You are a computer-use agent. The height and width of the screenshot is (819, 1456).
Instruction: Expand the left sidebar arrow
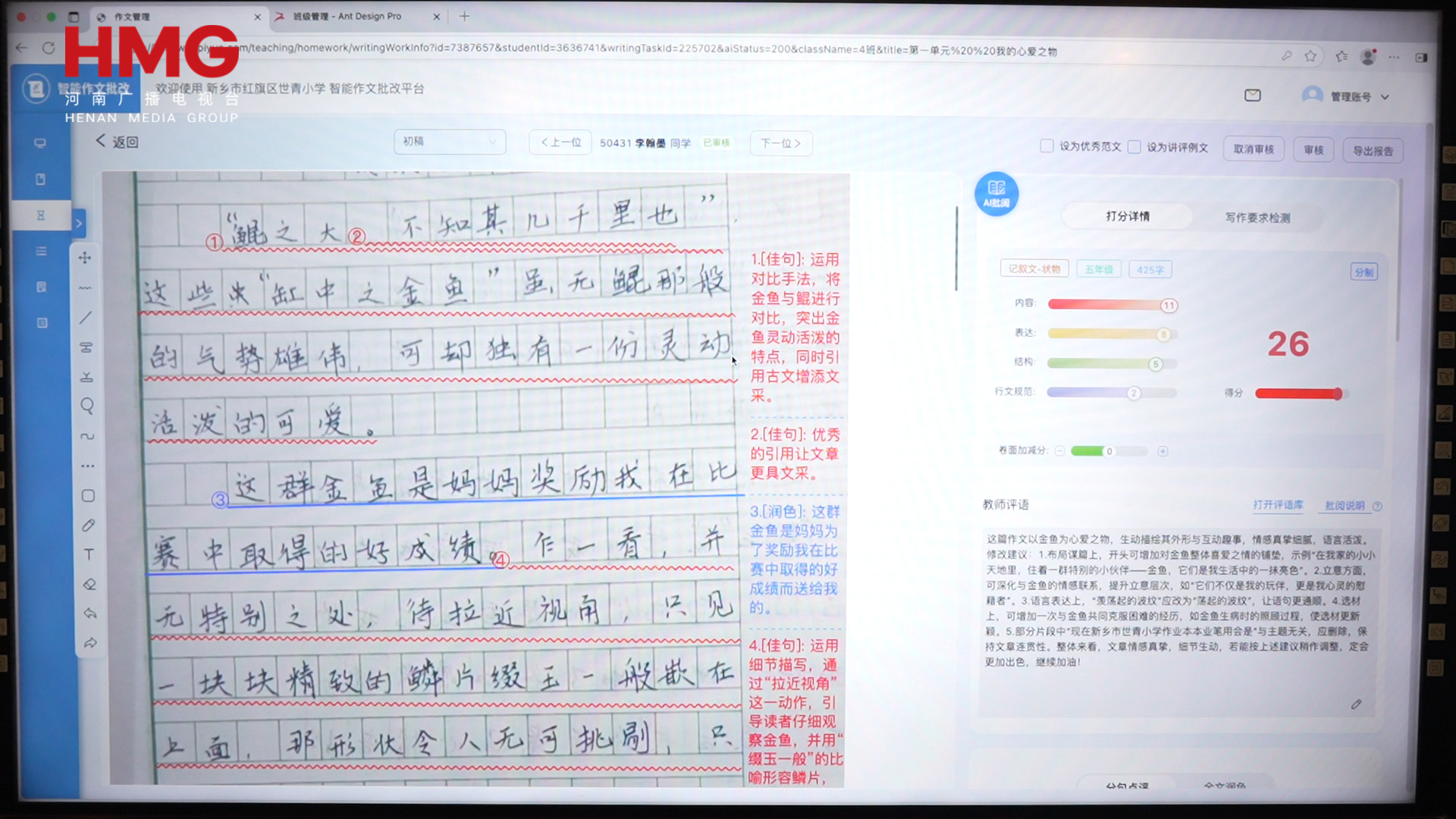[x=79, y=223]
